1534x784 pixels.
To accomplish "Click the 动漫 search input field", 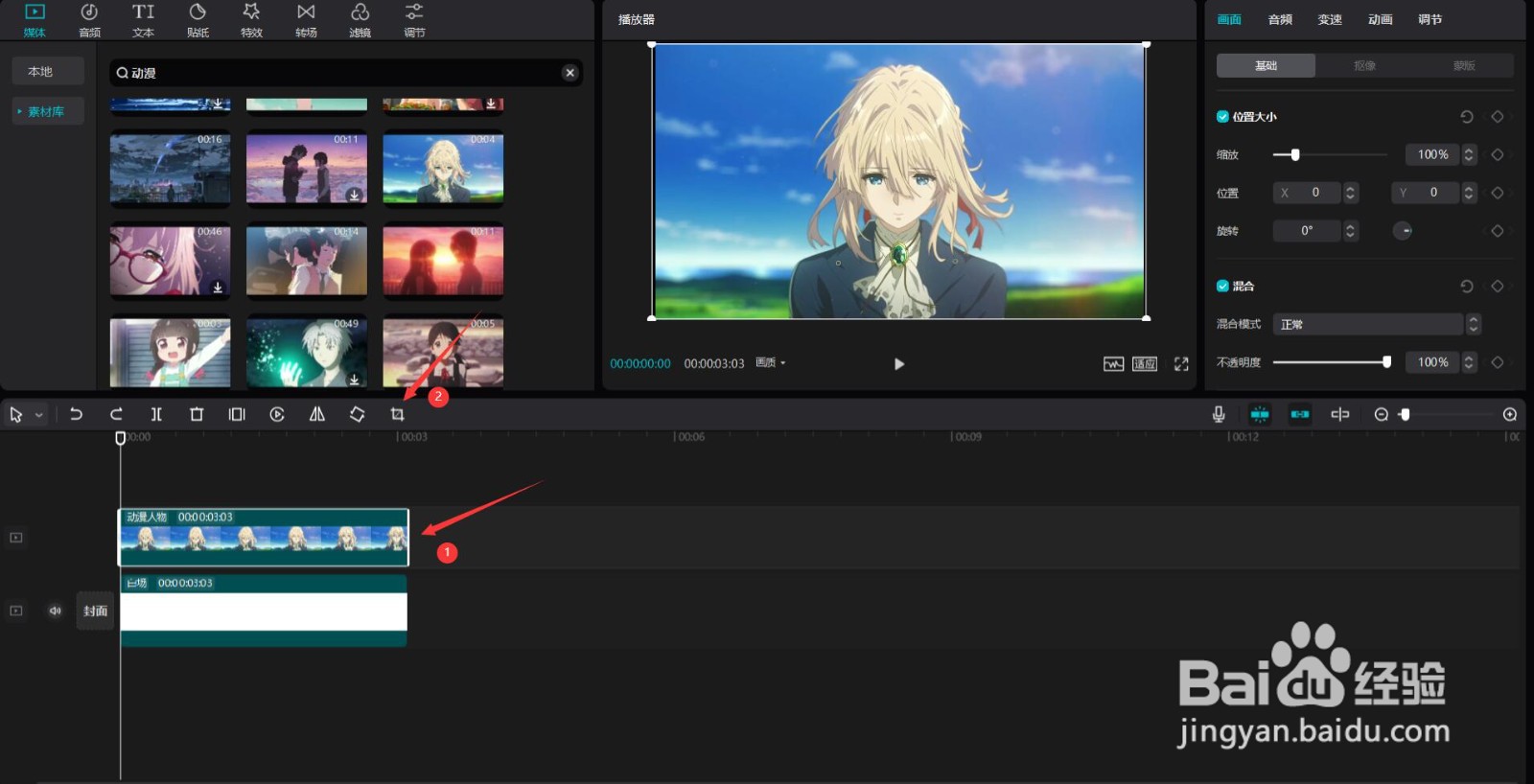I will point(345,73).
